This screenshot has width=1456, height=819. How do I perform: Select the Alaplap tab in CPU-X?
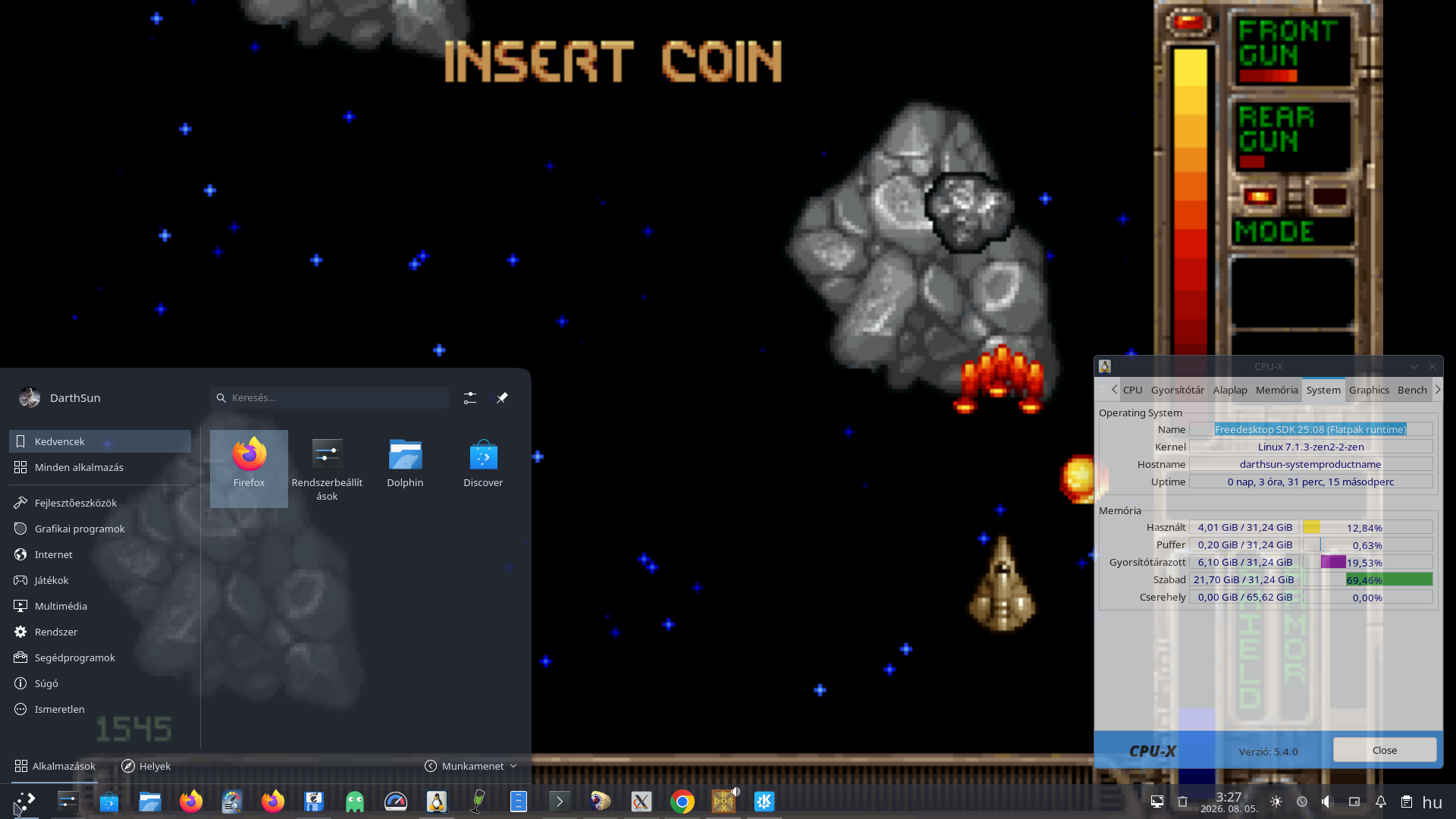1230,390
